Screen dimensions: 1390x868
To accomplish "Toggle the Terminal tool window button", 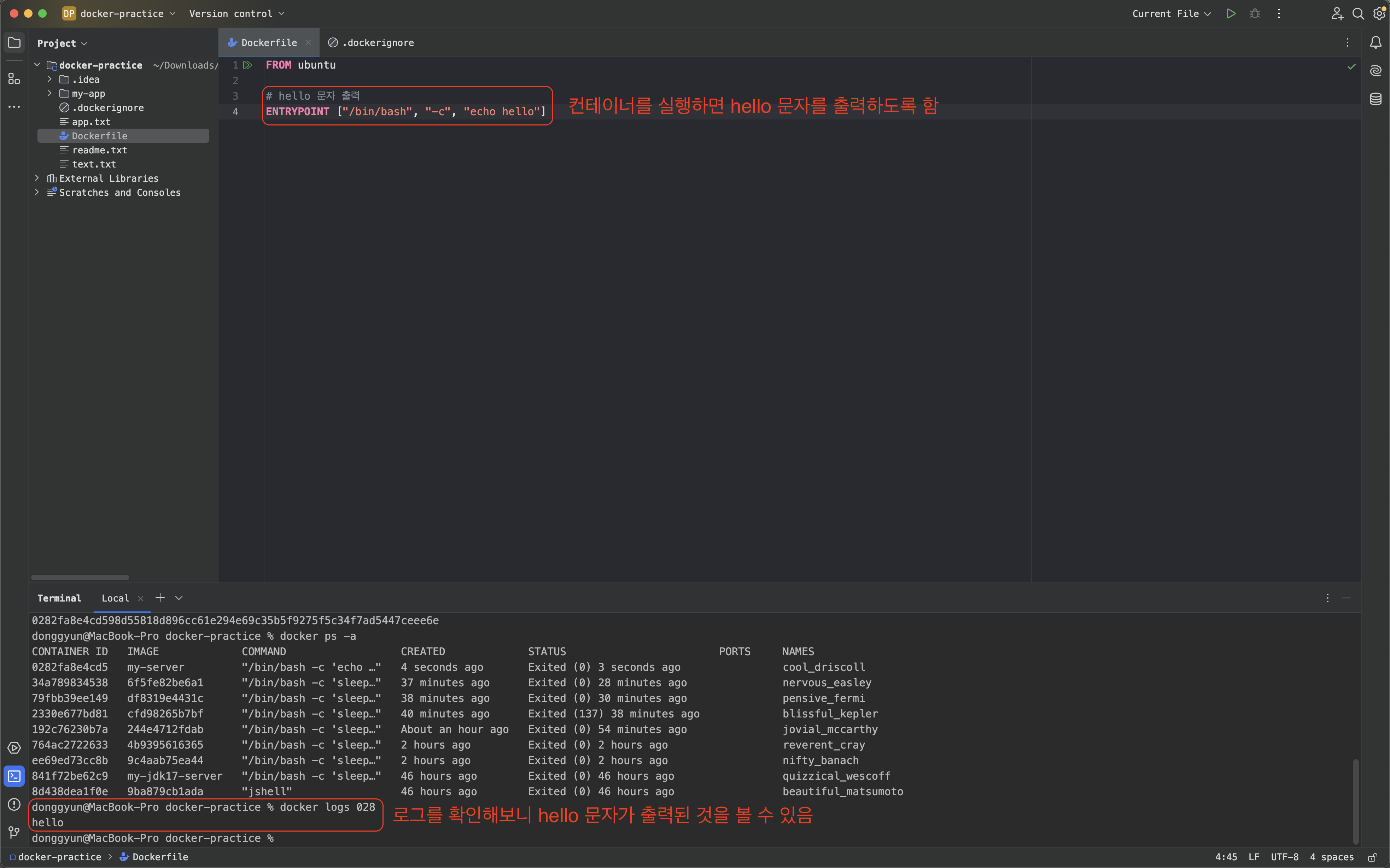I will click(14, 776).
